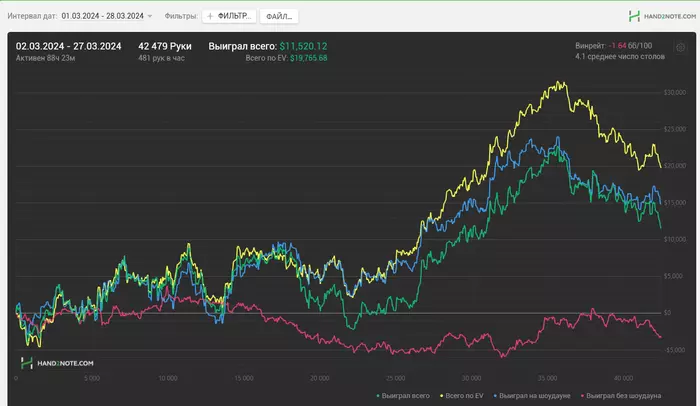Toggle 'Всего по EV' yellow legend series

(470, 396)
